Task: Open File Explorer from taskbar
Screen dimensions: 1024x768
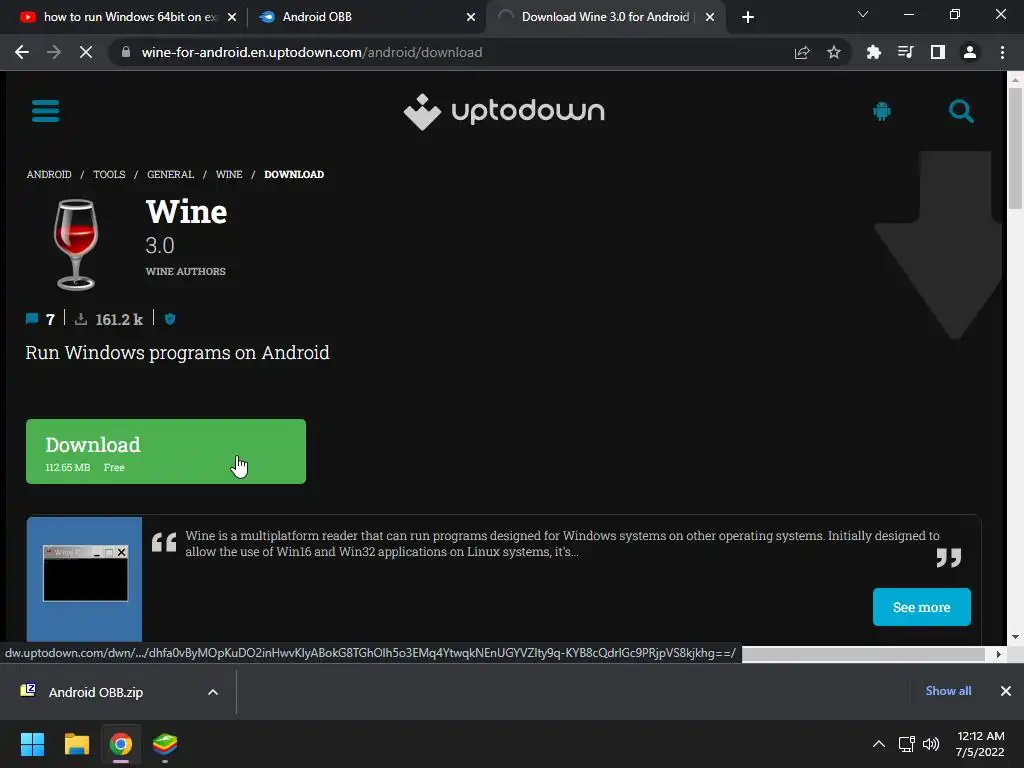Action: pyautogui.click(x=76, y=744)
